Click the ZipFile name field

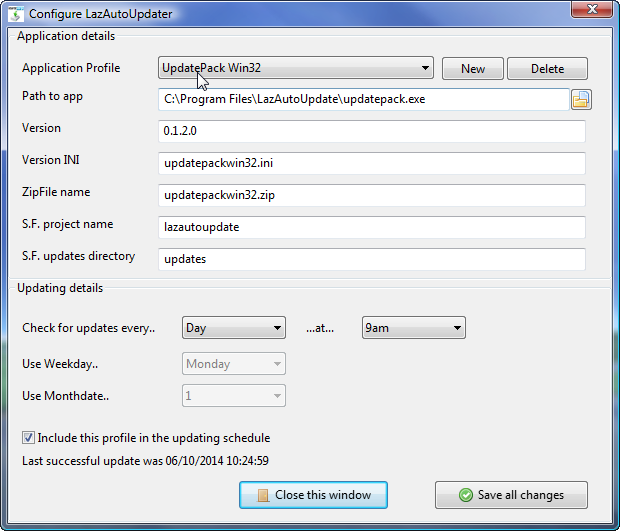tap(372, 195)
